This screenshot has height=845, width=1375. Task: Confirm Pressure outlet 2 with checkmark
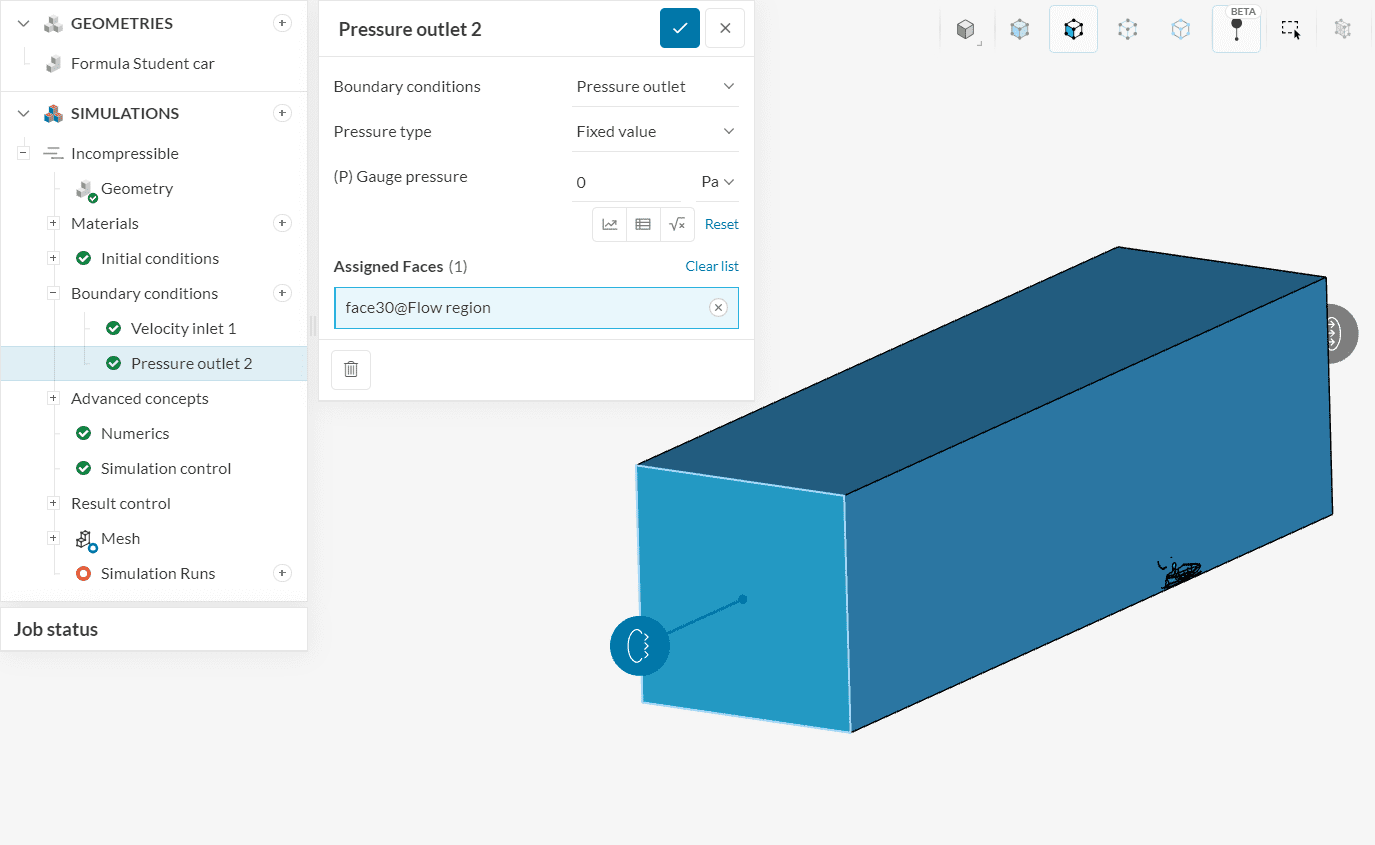(679, 29)
